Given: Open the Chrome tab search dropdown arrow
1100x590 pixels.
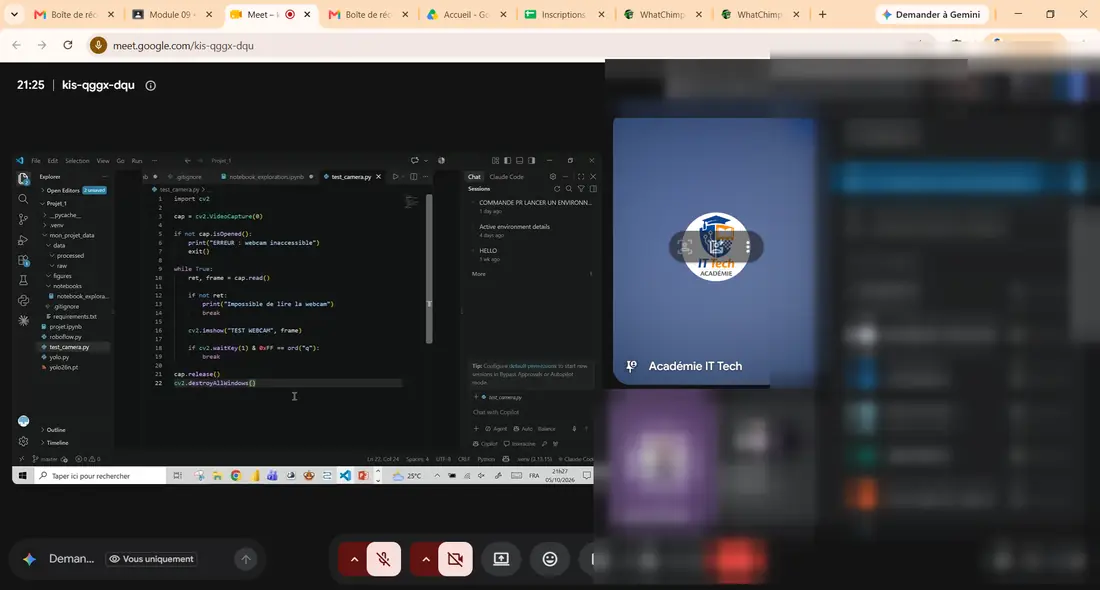Looking at the screenshot, I should (x=14, y=14).
